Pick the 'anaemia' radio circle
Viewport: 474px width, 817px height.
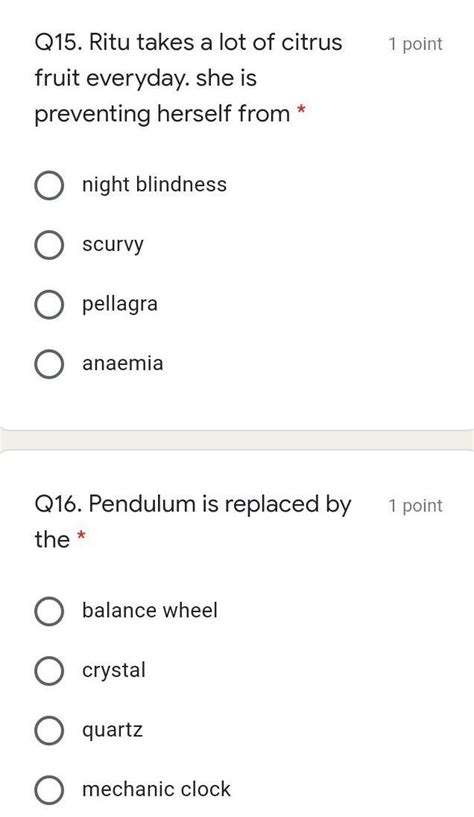pos(49,364)
